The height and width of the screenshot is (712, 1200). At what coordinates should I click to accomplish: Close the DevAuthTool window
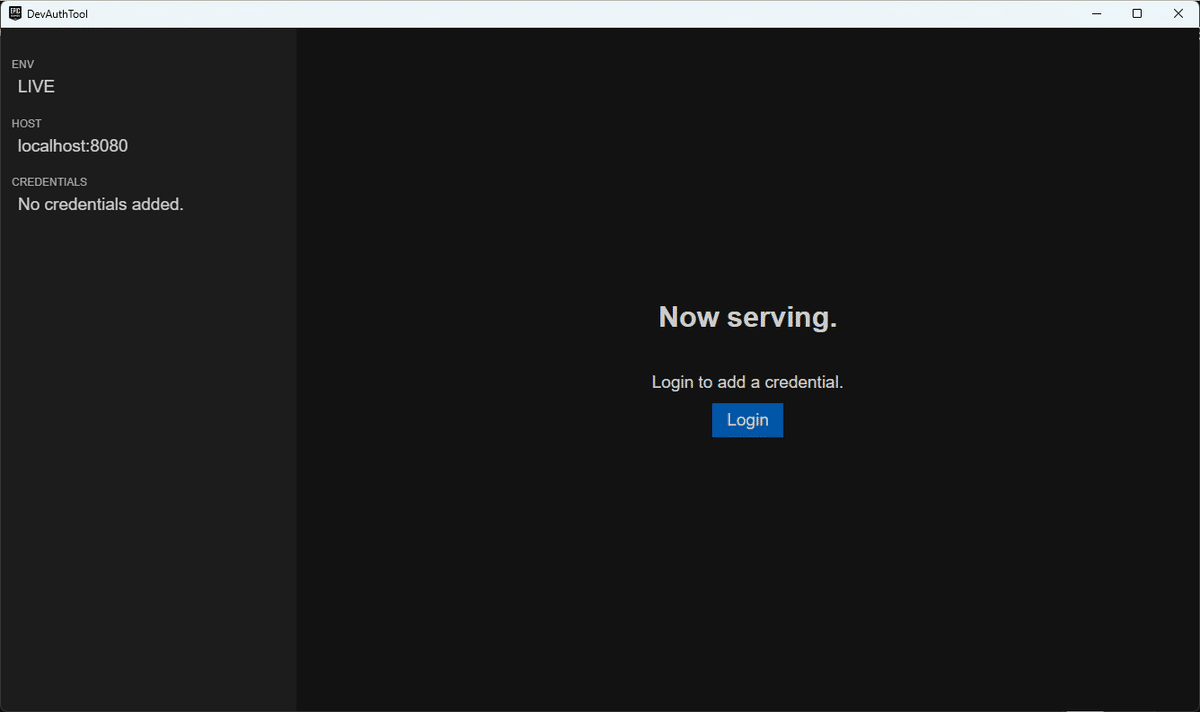[x=1178, y=13]
